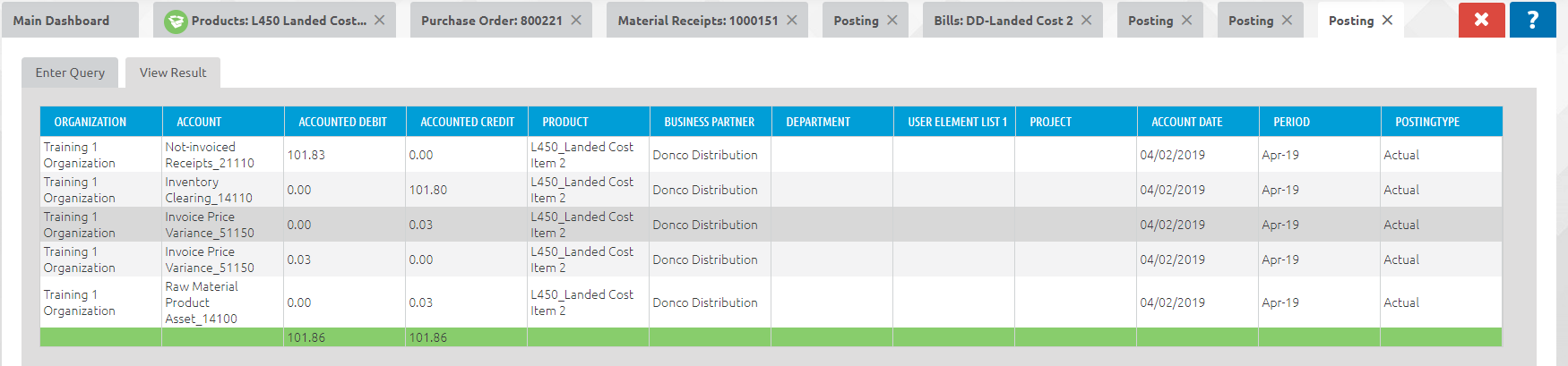Close the Products: L450 Landed Cost tab

(380, 20)
